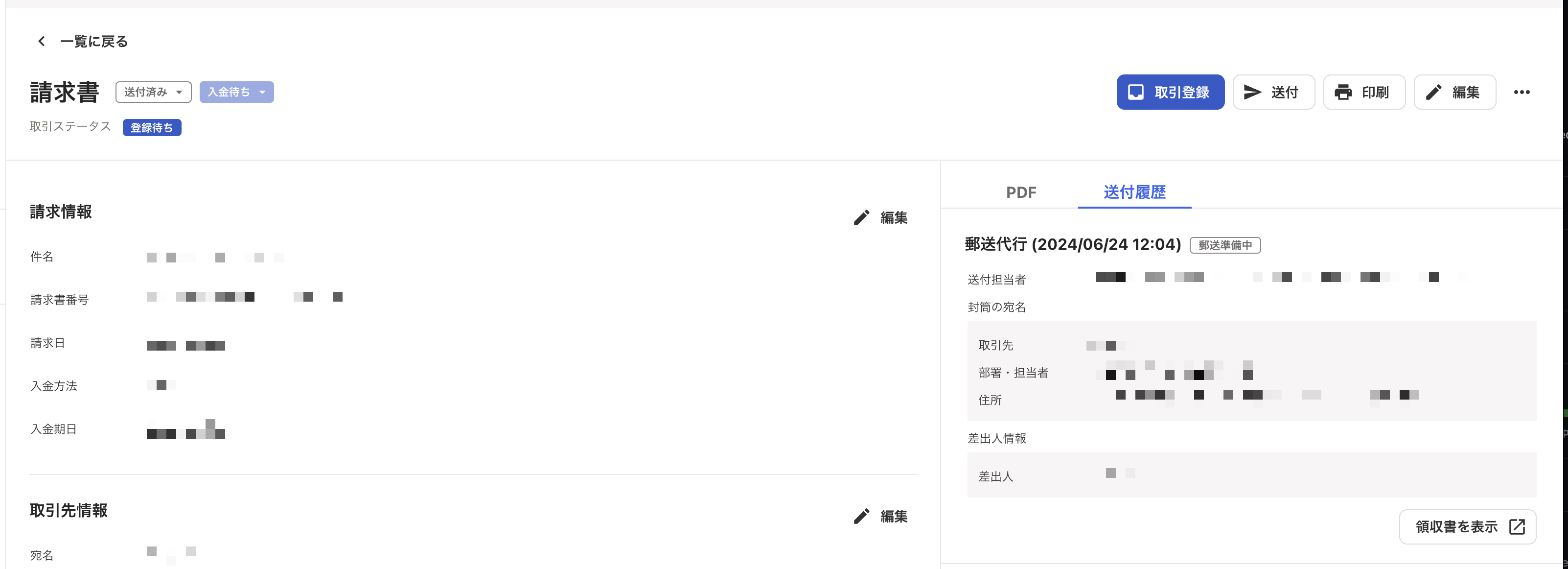1568x569 pixels.
Task: Click the inbox icon in 取引登録 button
Action: pyautogui.click(x=1135, y=92)
